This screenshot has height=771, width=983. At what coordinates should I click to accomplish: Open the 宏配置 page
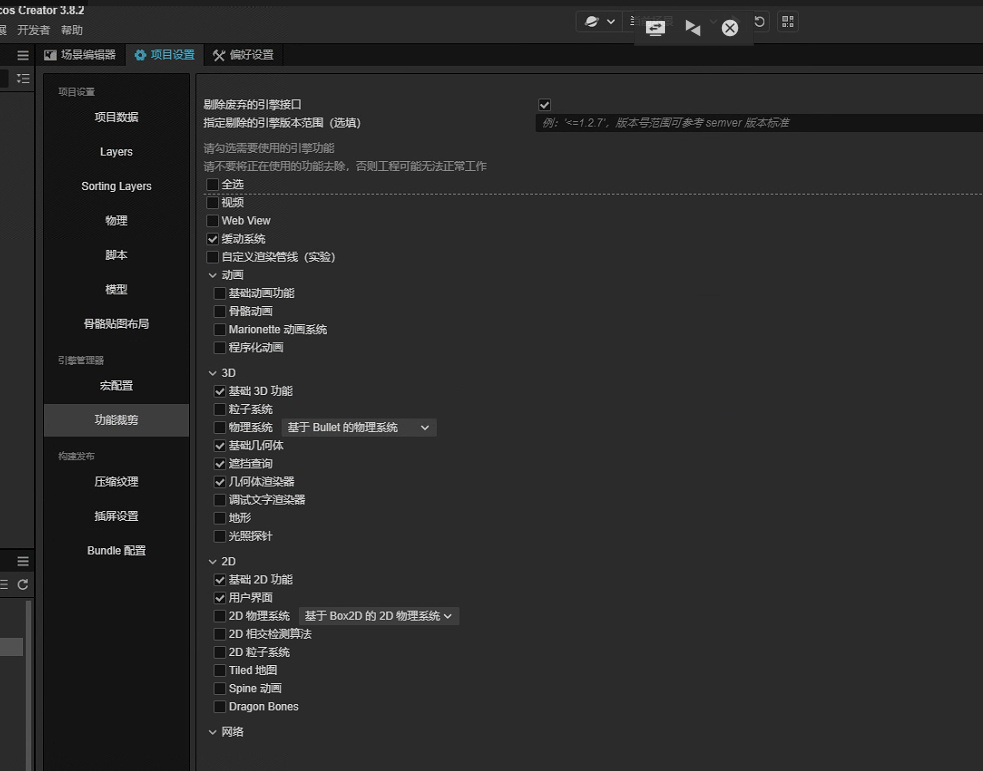pos(116,386)
